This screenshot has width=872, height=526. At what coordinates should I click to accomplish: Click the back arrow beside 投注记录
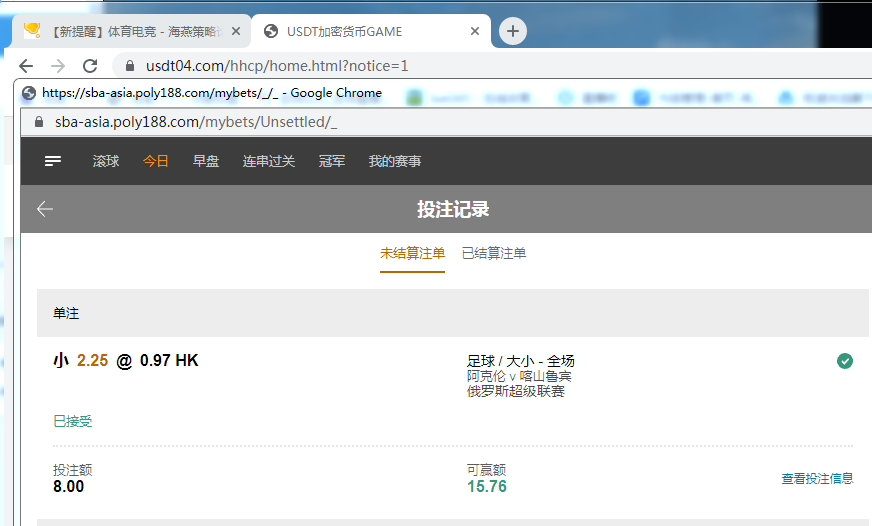tap(45, 209)
